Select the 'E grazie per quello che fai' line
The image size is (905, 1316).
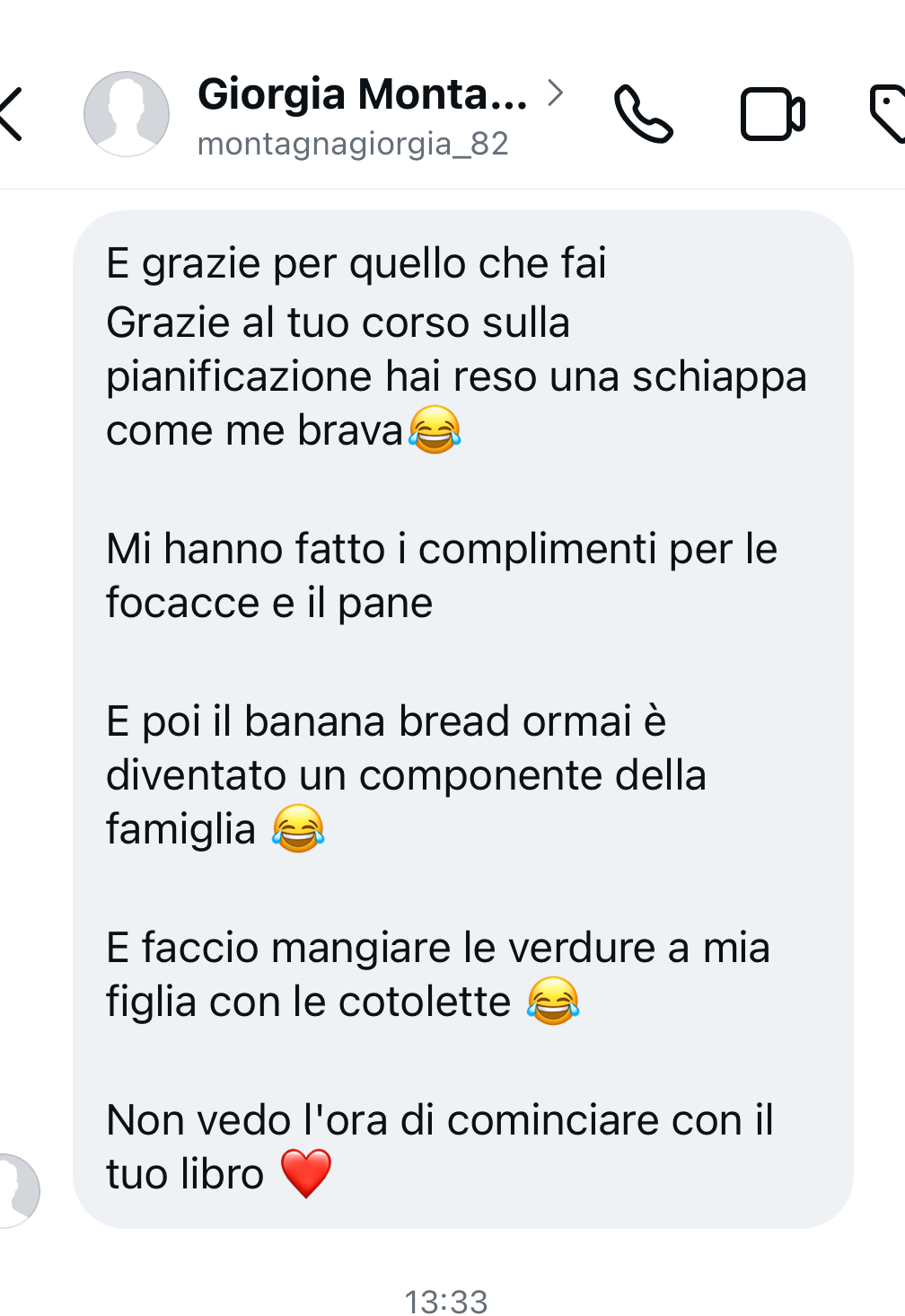click(356, 263)
